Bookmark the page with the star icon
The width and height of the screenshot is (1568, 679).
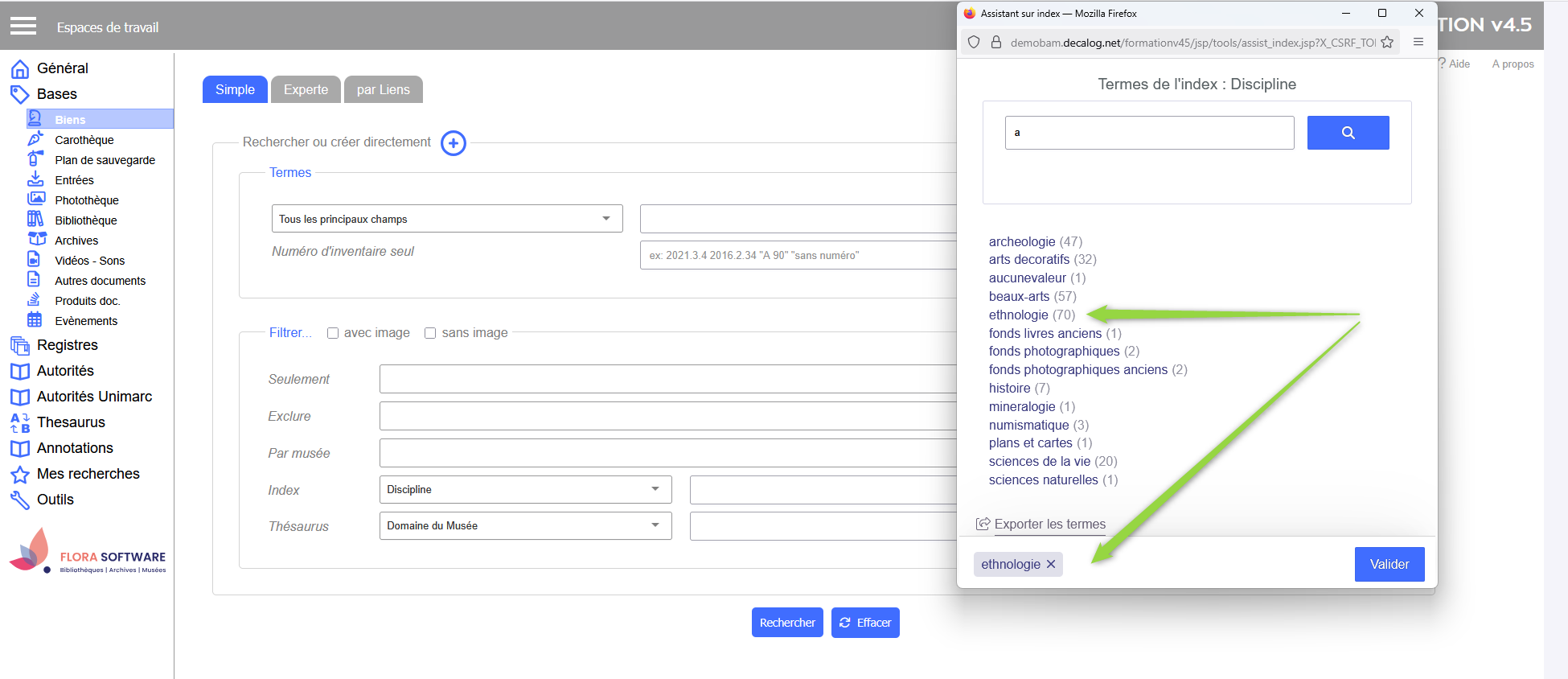tap(1387, 43)
